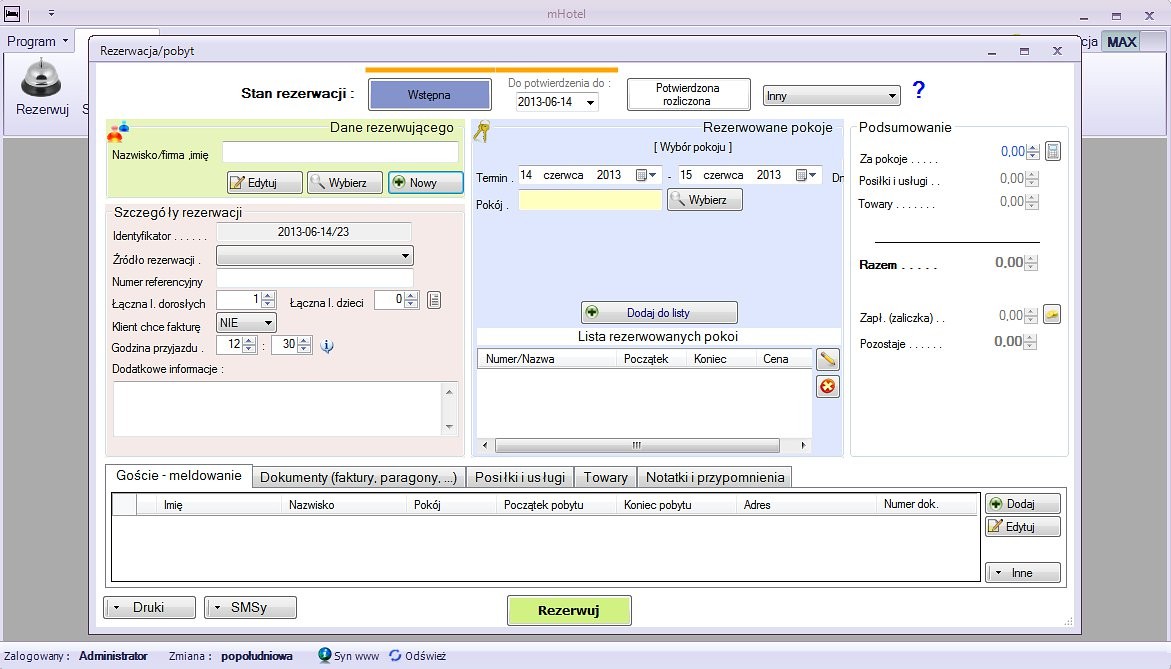This screenshot has width=1171, height=669.
Task: Open the Klient chce fakturę NIE dropdown
Action: pyautogui.click(x=246, y=323)
